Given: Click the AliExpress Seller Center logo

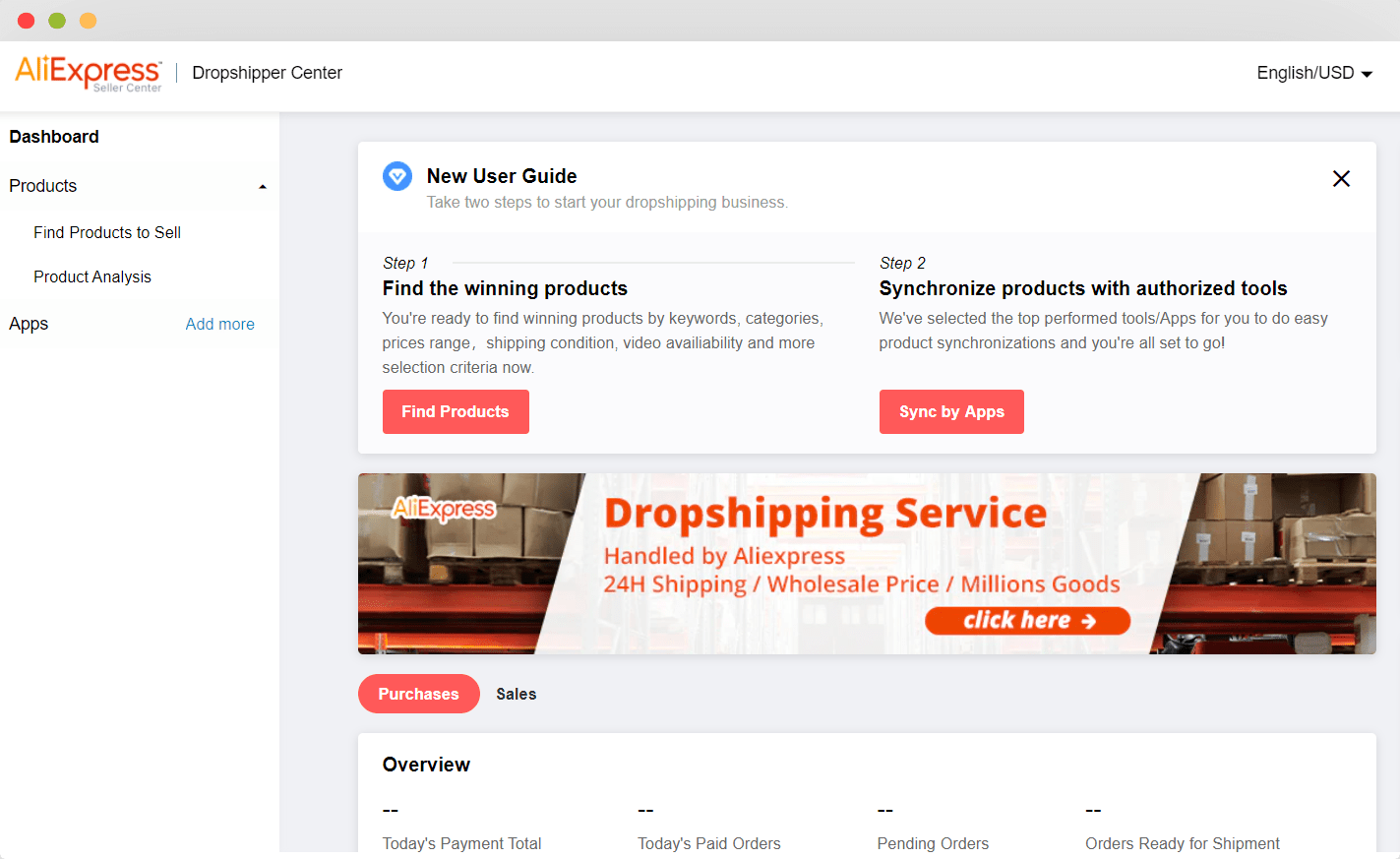Looking at the screenshot, I should point(89,74).
